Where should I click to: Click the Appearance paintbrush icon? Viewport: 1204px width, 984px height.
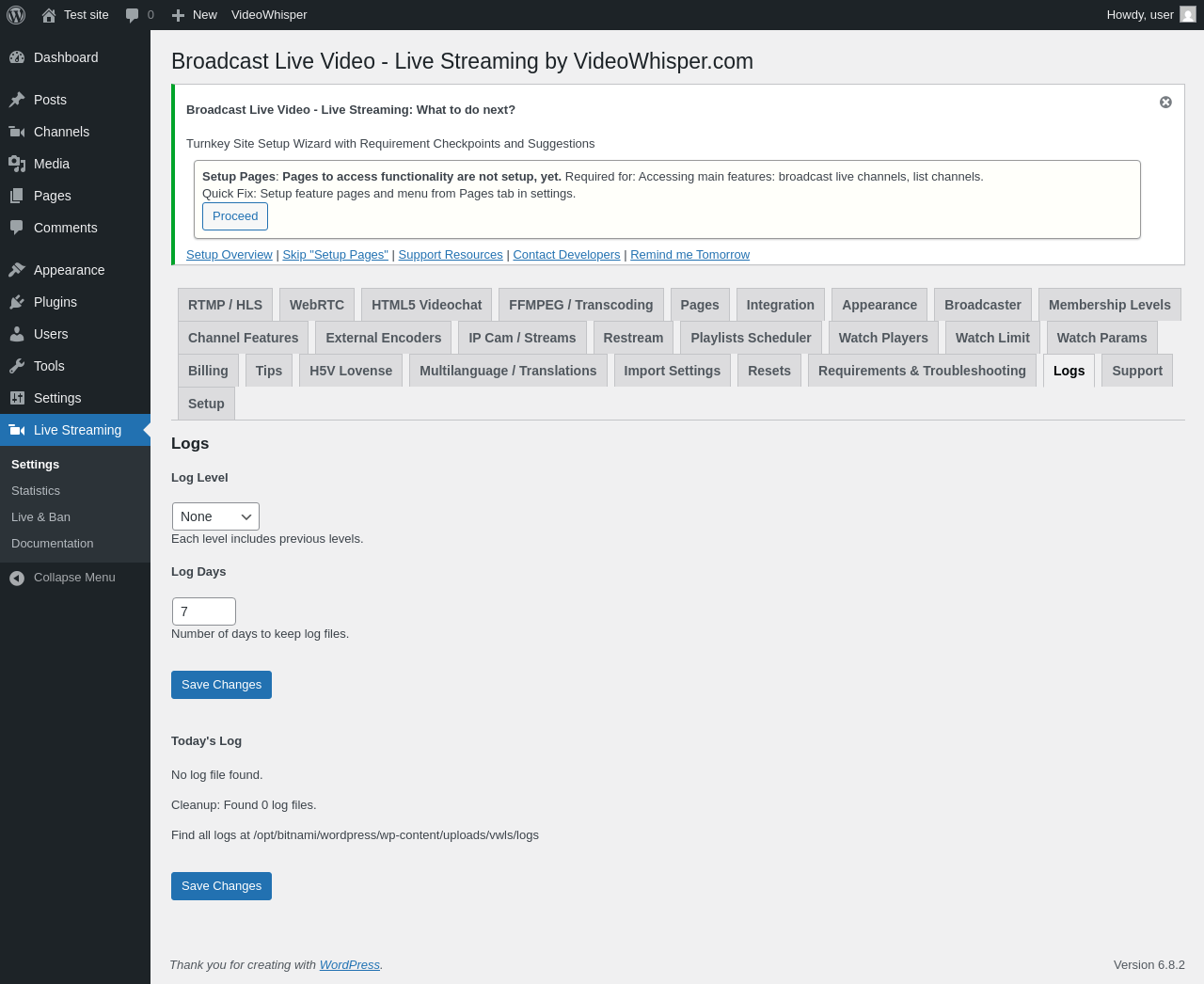pos(17,270)
